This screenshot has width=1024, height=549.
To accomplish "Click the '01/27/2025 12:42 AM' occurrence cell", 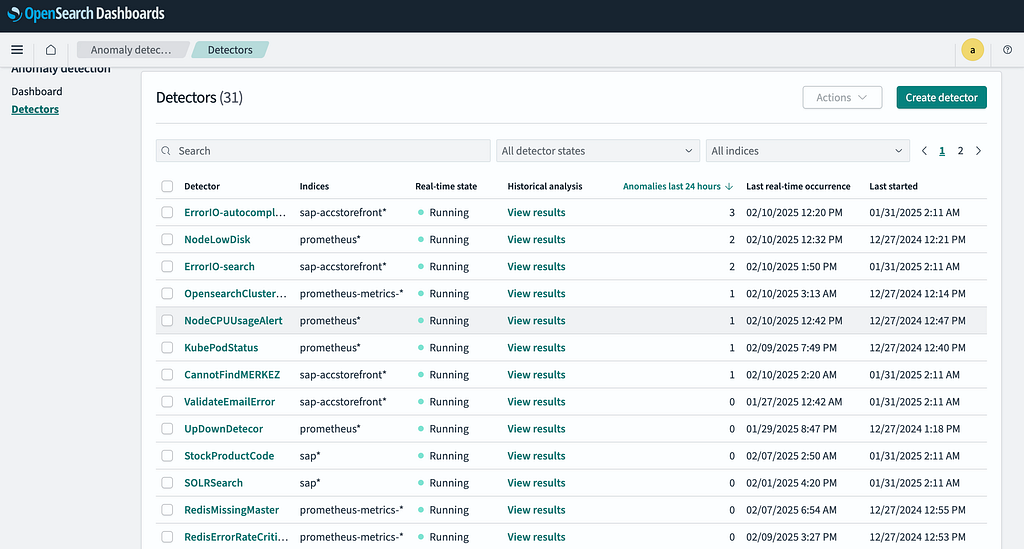I will (794, 402).
